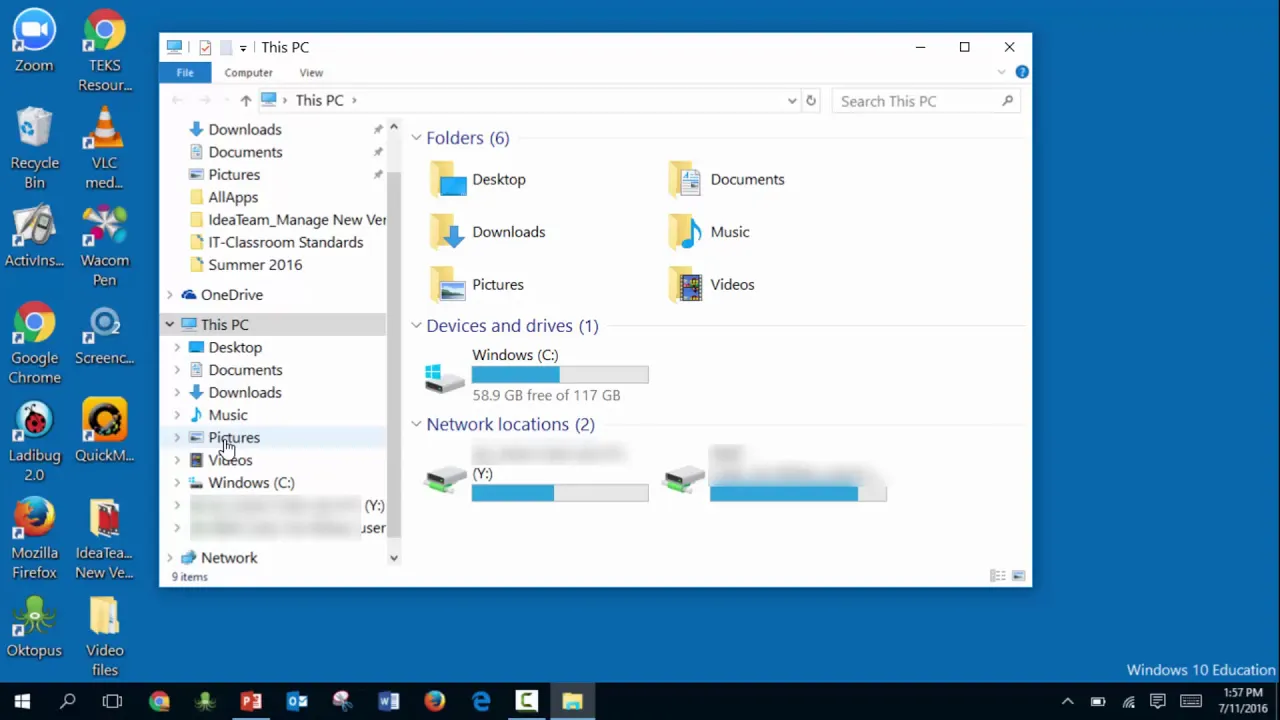Select the Windows (C:) drive icon
This screenshot has width=1280, height=720.
[x=445, y=377]
